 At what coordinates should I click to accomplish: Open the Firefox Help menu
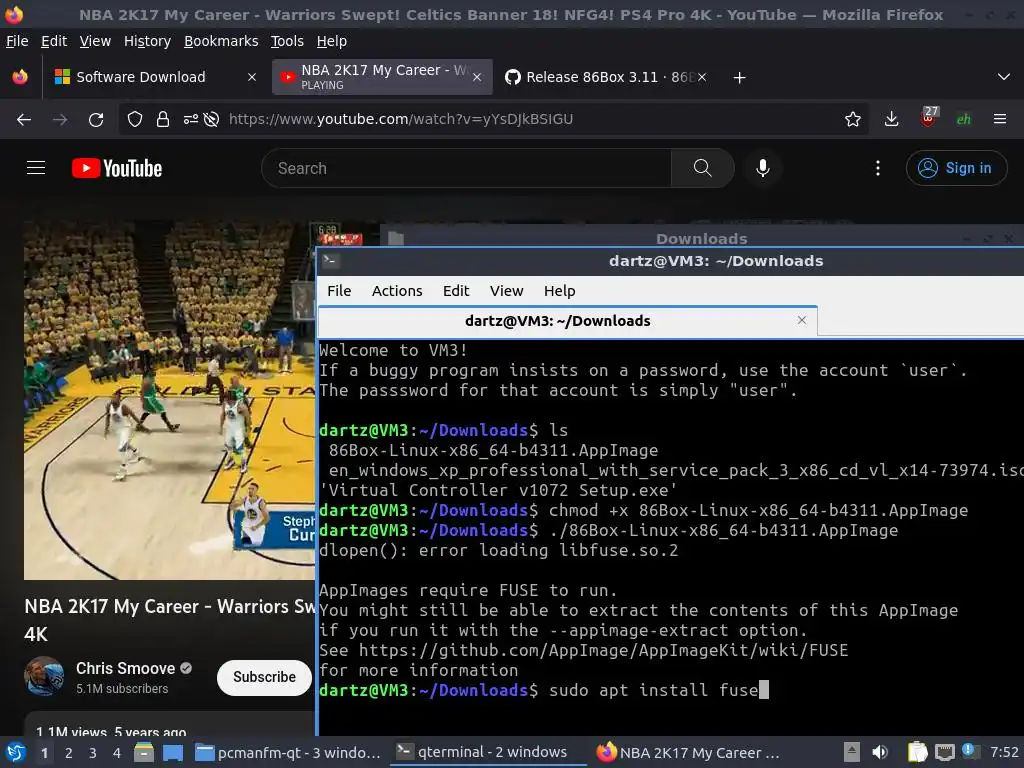(x=332, y=41)
